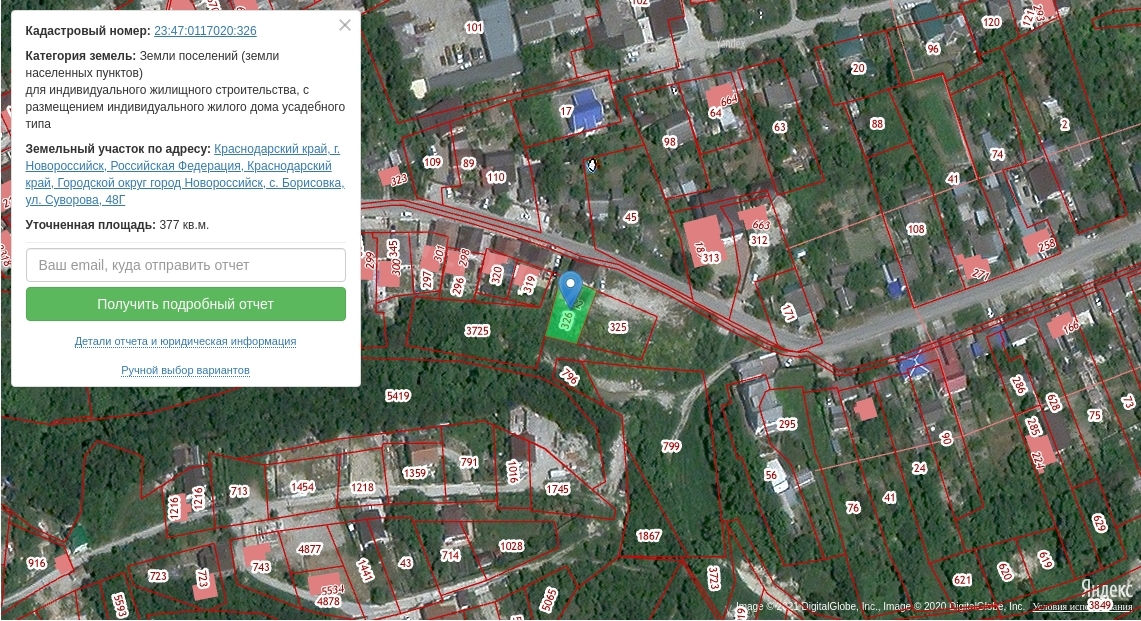Click parcel label 325 on map
The height and width of the screenshot is (621, 1141).
617,327
